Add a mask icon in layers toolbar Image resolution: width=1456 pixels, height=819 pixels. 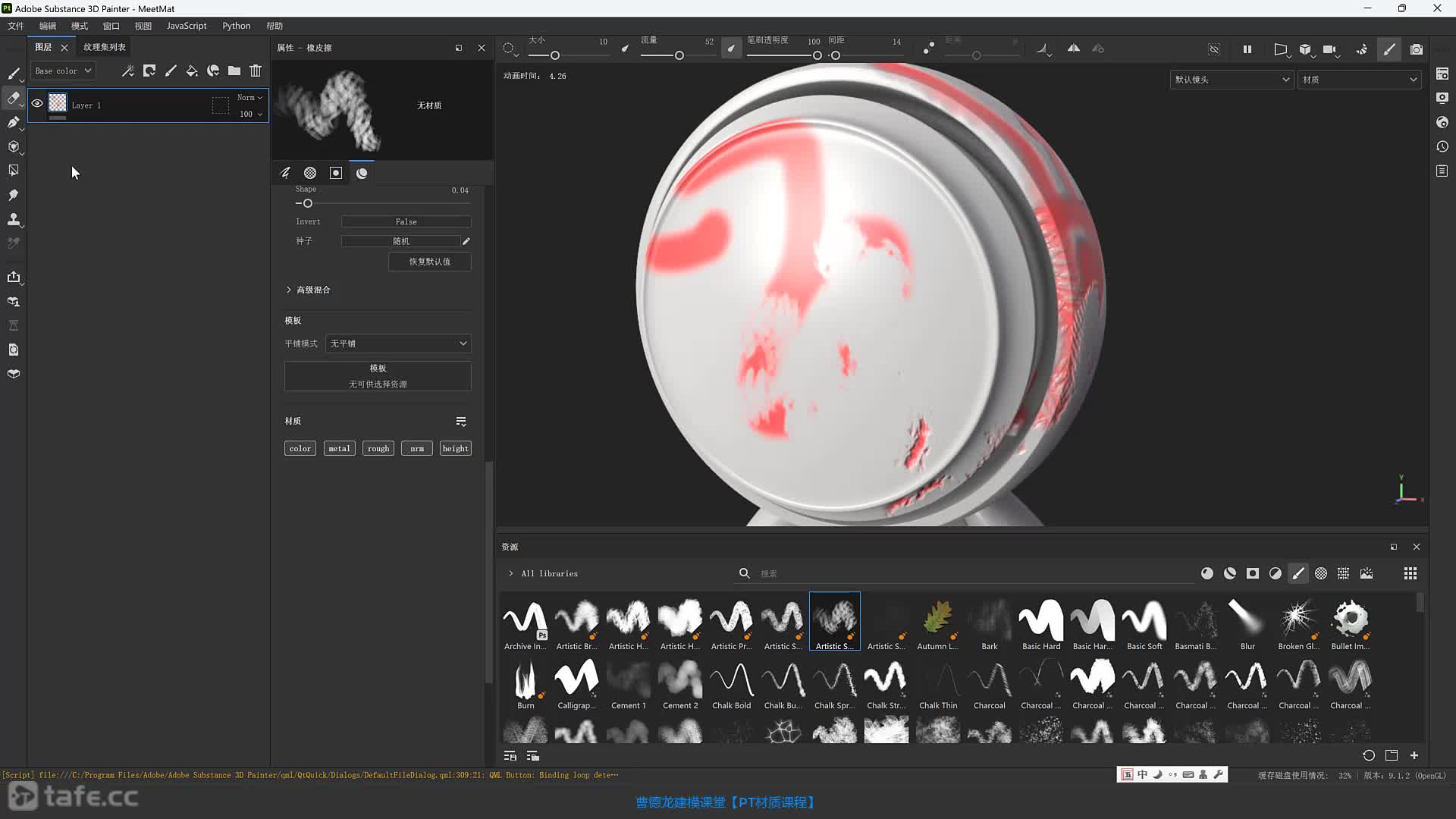coord(149,71)
